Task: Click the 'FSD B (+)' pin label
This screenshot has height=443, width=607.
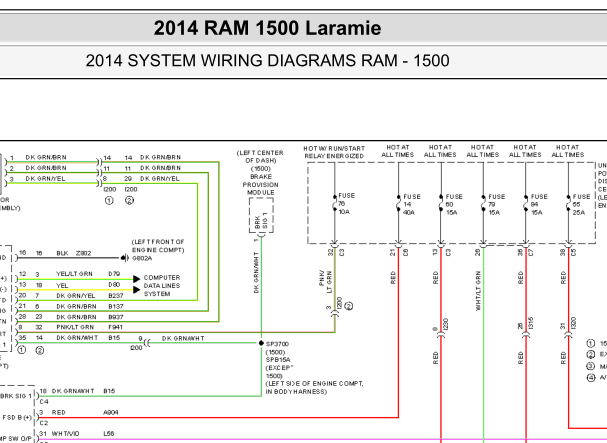Action: coord(17,418)
